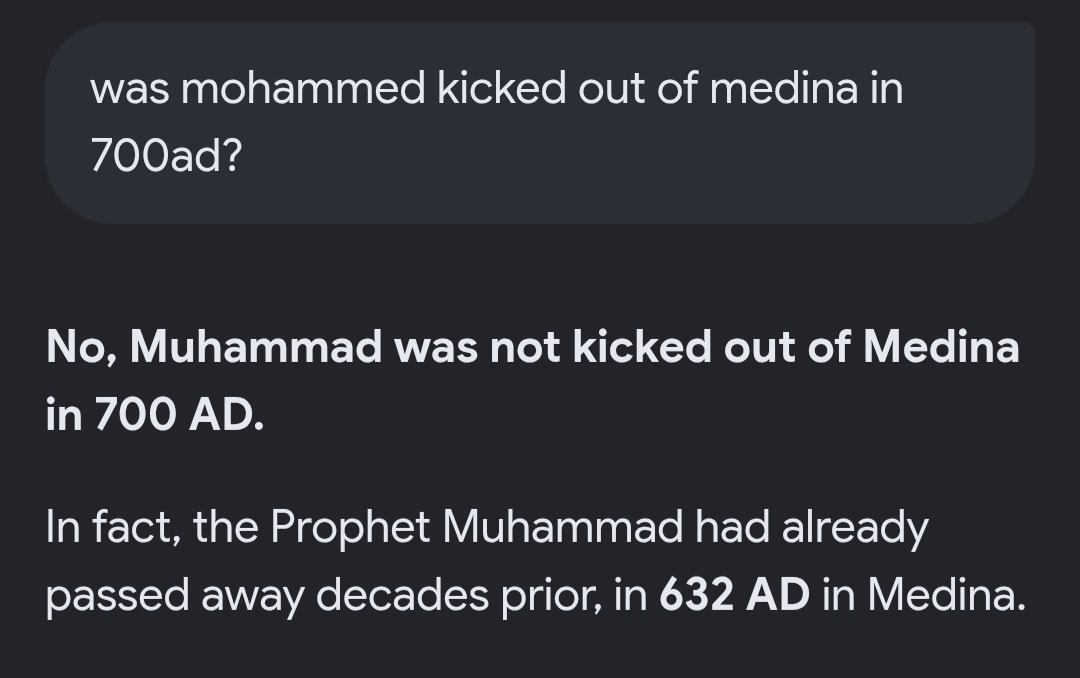This screenshot has height=678, width=1080.
Task: Select the word "mohammed" in the question
Action: tap(303, 89)
